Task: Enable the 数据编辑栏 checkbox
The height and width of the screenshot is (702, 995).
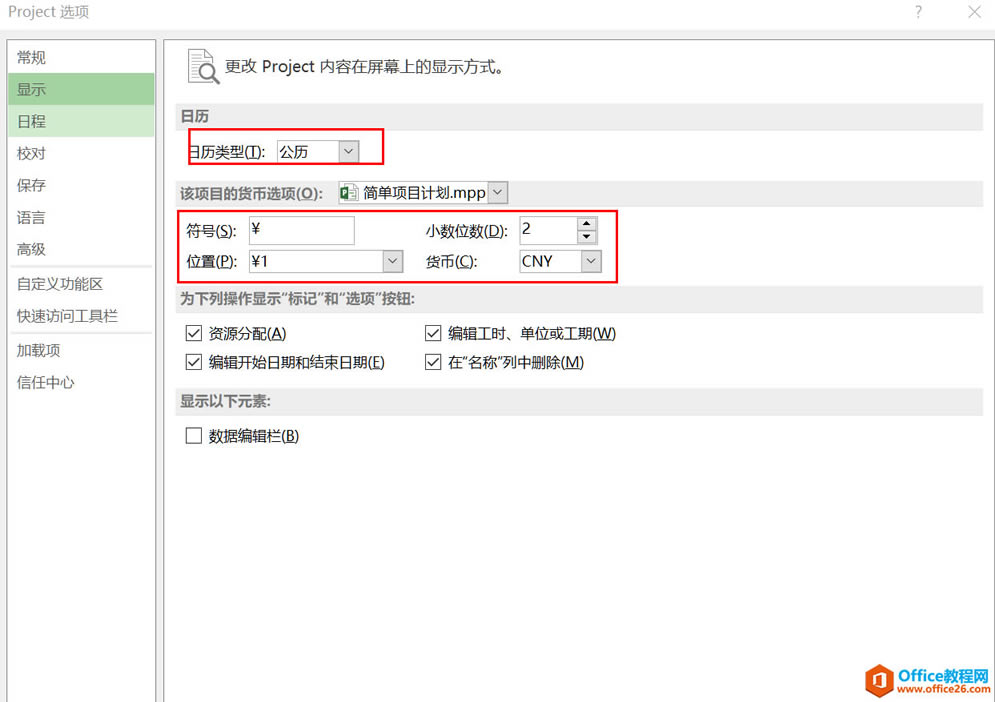Action: (193, 435)
